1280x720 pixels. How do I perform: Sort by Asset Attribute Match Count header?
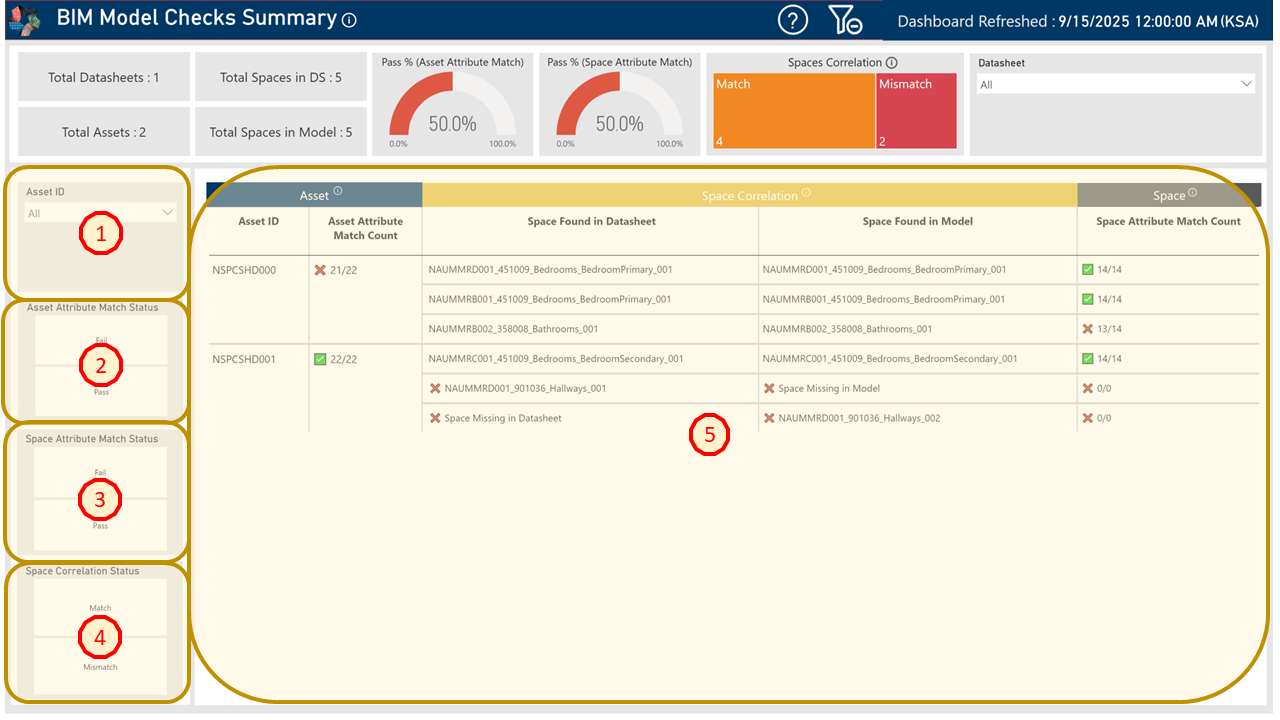click(x=365, y=228)
